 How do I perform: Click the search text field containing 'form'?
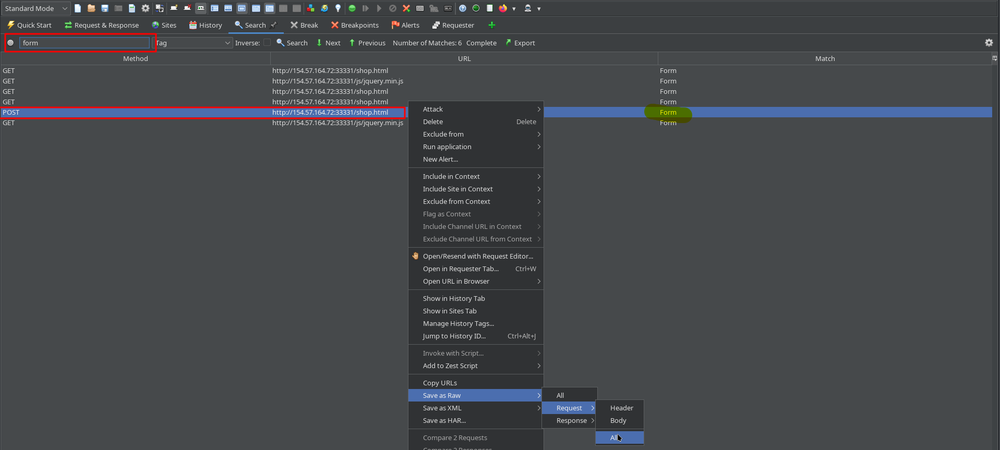point(84,43)
